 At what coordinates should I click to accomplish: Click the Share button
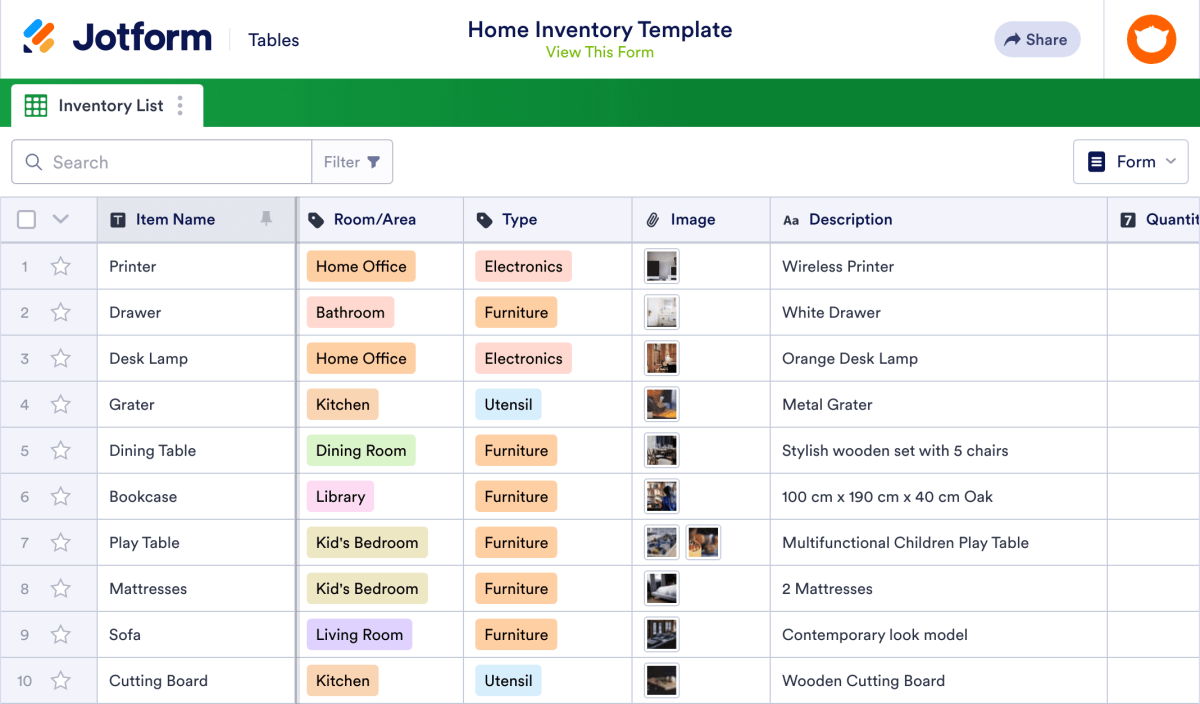1037,39
